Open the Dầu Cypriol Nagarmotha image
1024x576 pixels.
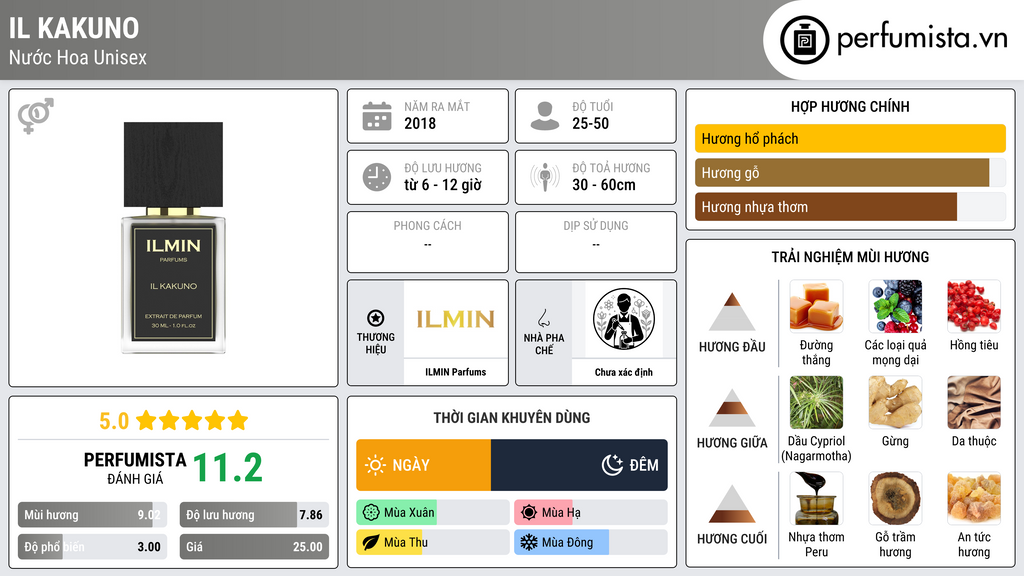[x=816, y=402]
